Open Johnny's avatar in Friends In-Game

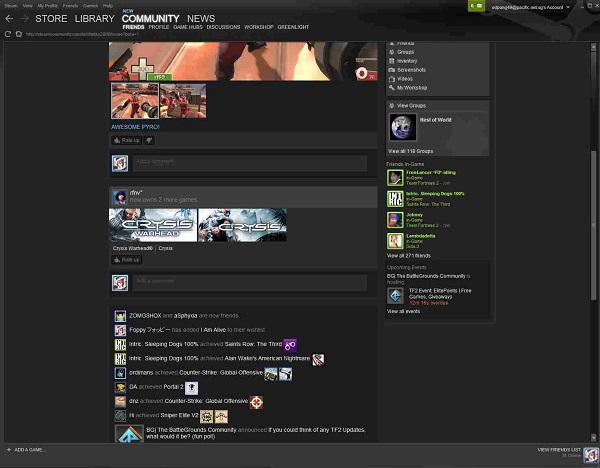tap(395, 220)
